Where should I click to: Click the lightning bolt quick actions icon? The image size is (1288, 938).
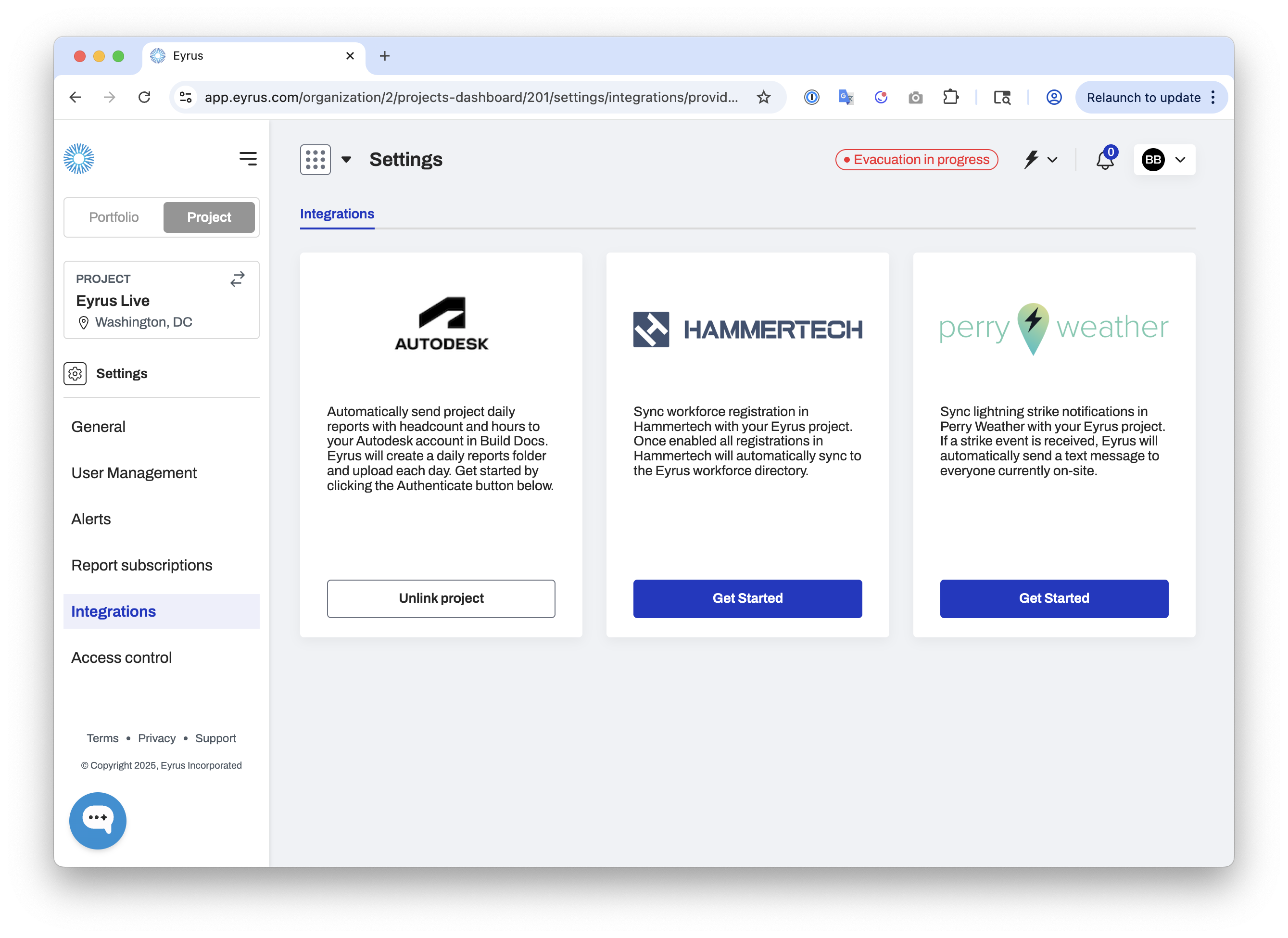(1032, 160)
